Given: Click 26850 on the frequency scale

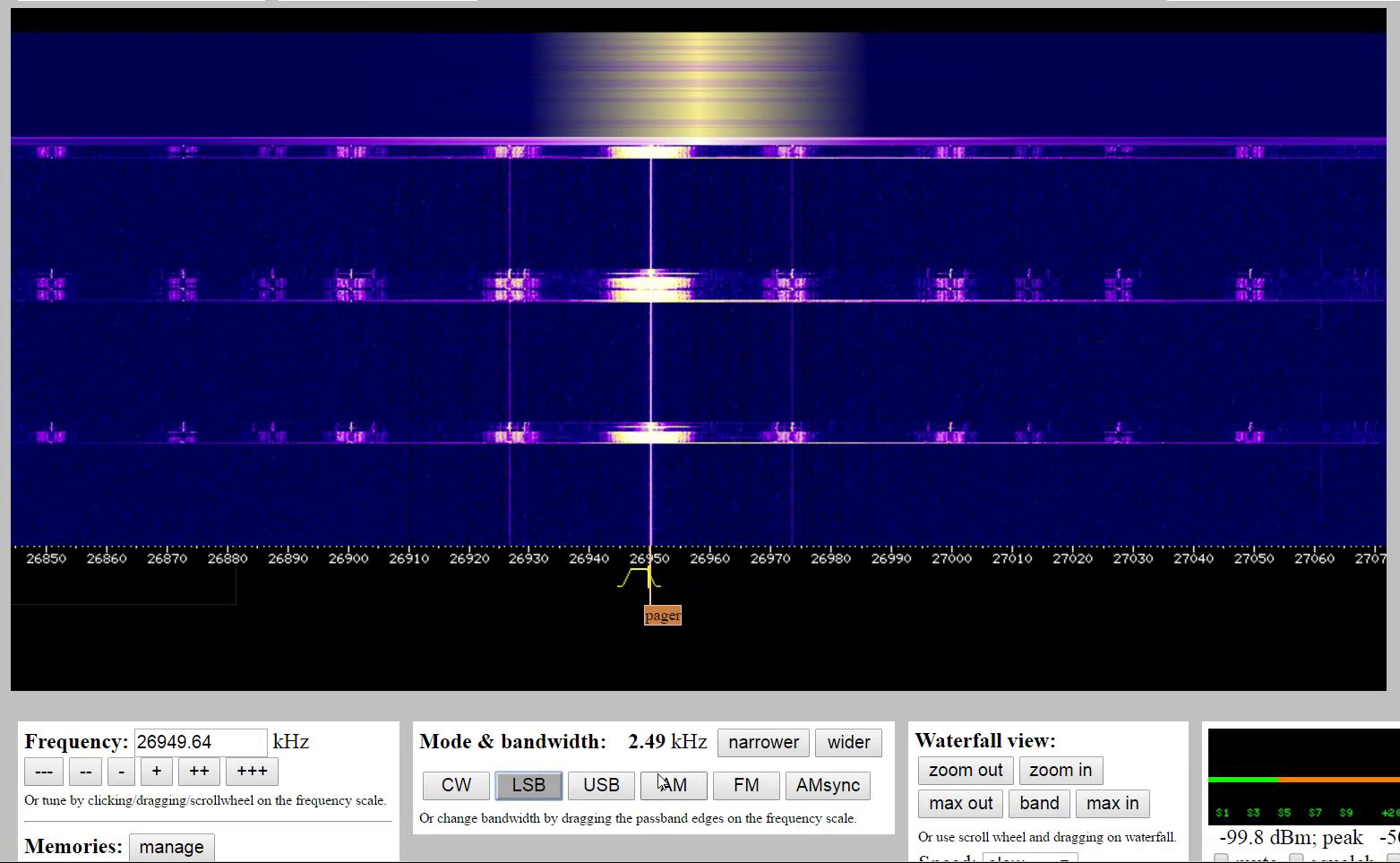Looking at the screenshot, I should click(x=46, y=558).
